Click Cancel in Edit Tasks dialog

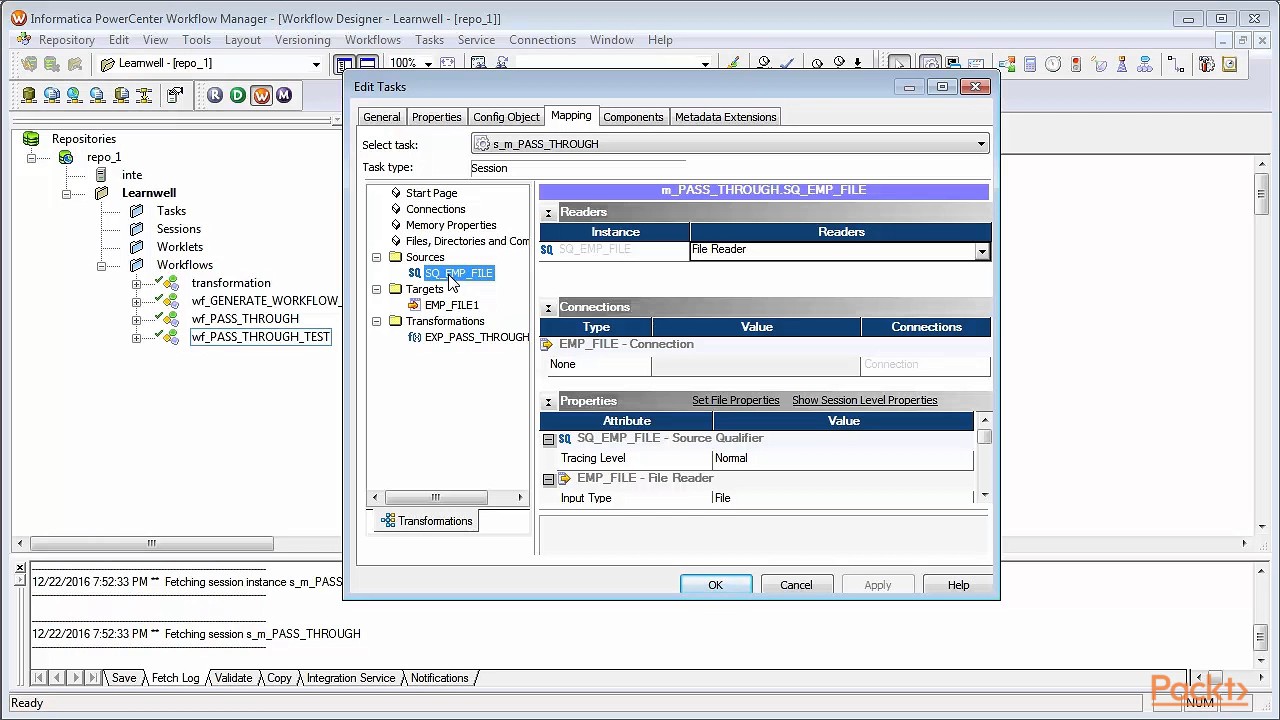tap(796, 585)
